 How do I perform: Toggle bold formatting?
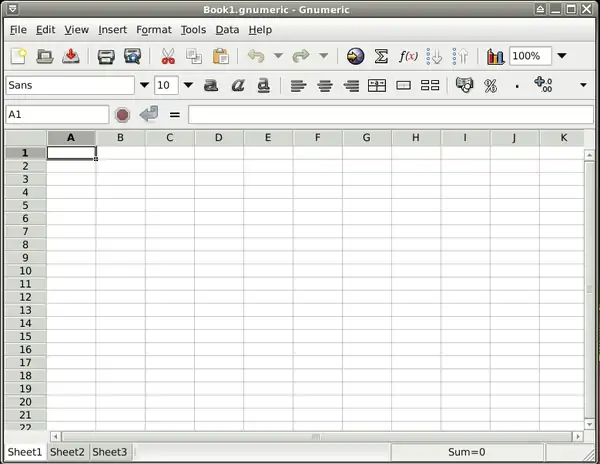pyautogui.click(x=211, y=86)
